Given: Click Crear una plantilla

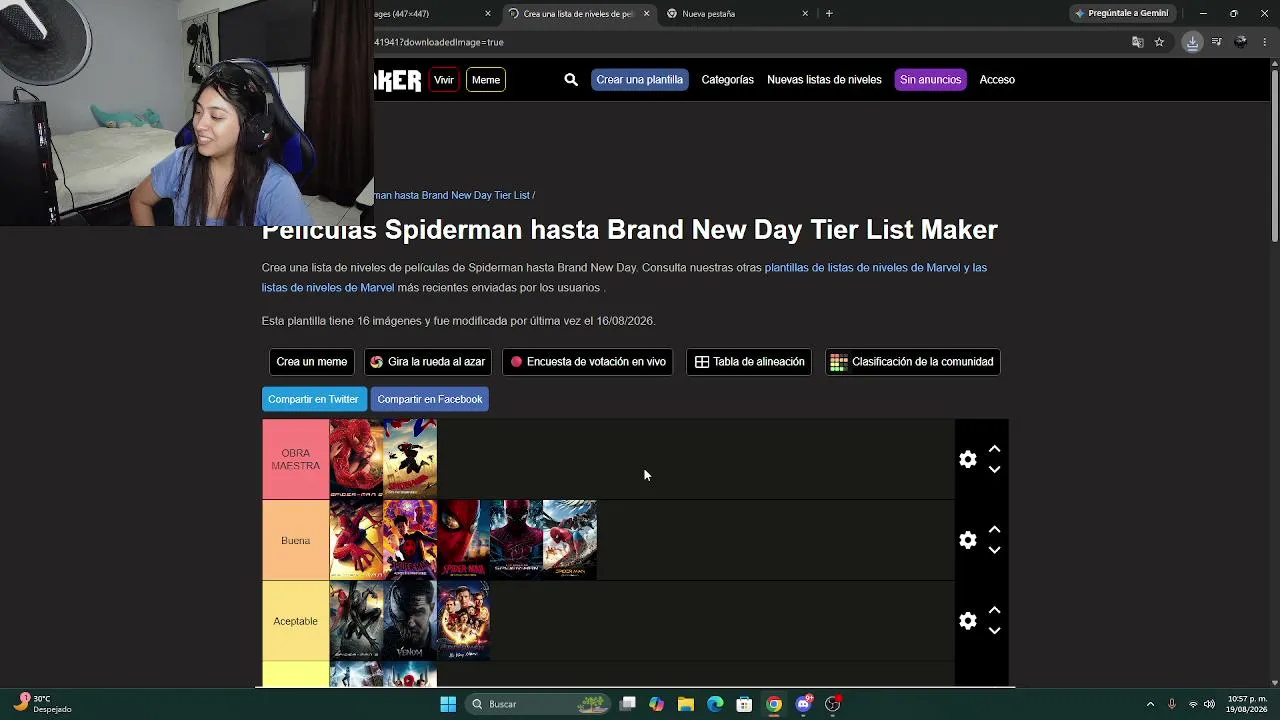Looking at the screenshot, I should pyautogui.click(x=639, y=80).
